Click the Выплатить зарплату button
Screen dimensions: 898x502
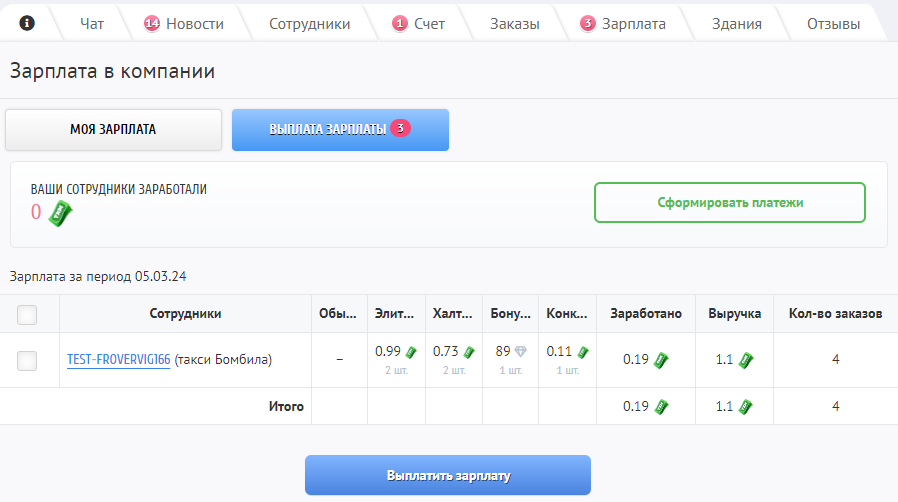[448, 475]
